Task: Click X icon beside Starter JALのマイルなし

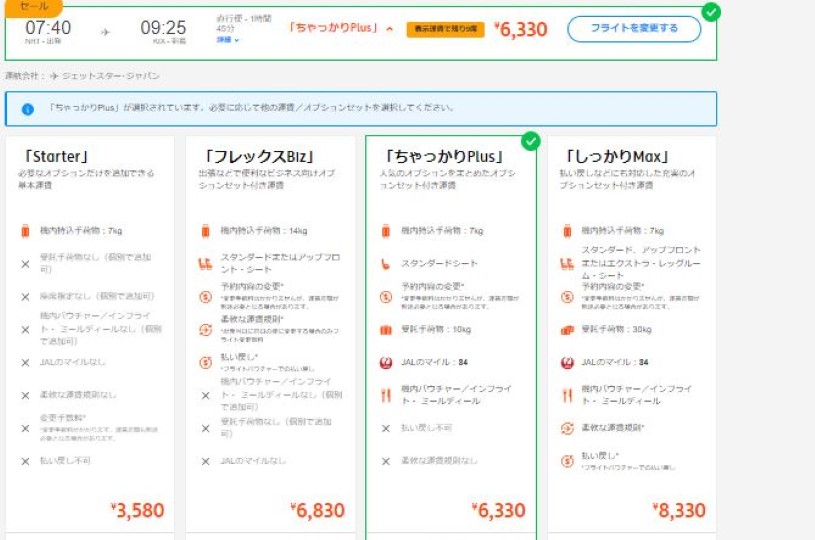Action: tap(25, 363)
